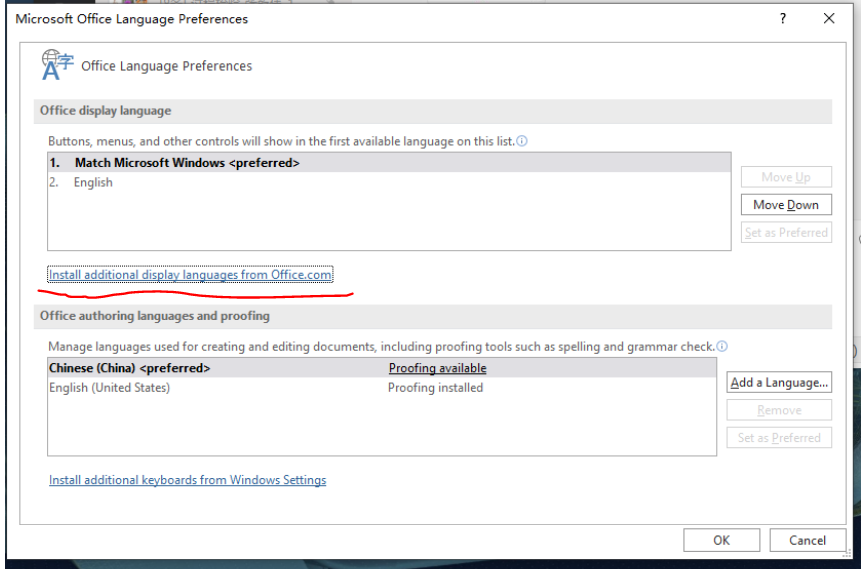Click info icon beside authoring languages description
The image size is (862, 574).
click(722, 347)
